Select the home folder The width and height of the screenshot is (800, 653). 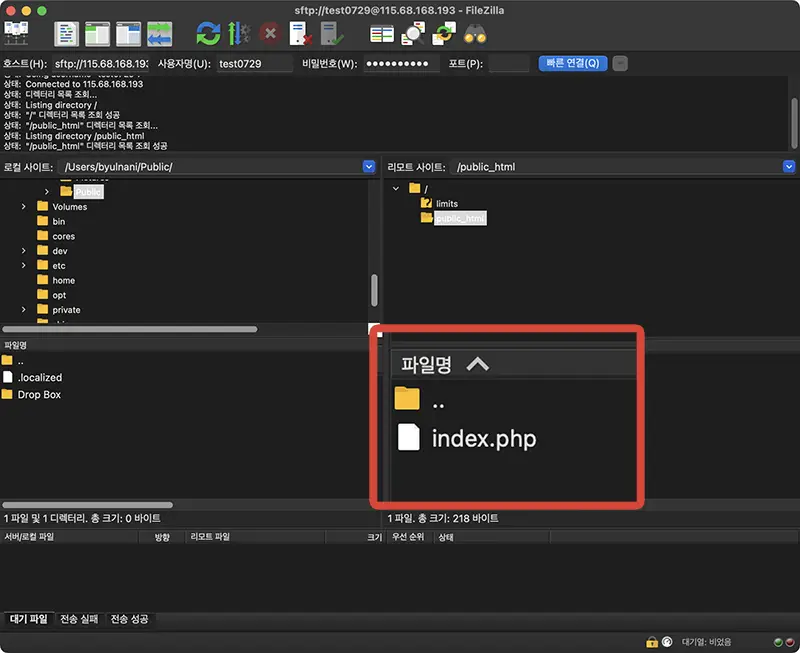(63, 281)
